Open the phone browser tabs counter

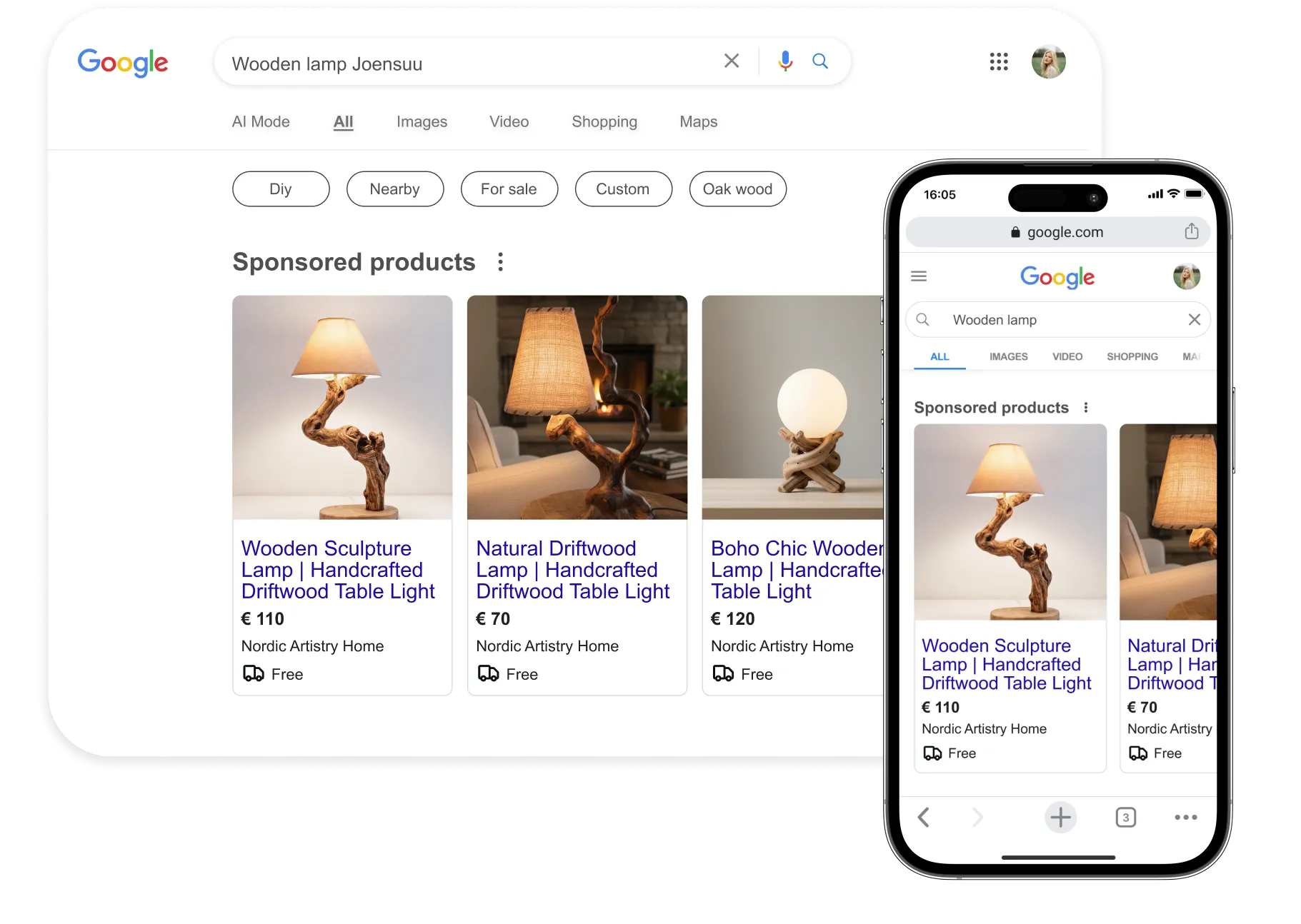pyautogui.click(x=1125, y=817)
